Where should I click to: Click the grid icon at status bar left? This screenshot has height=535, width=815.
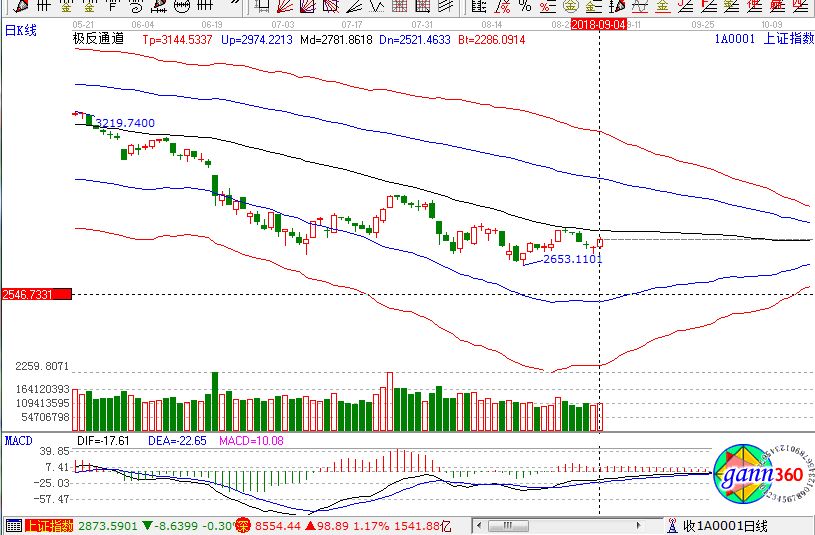(x=12, y=526)
